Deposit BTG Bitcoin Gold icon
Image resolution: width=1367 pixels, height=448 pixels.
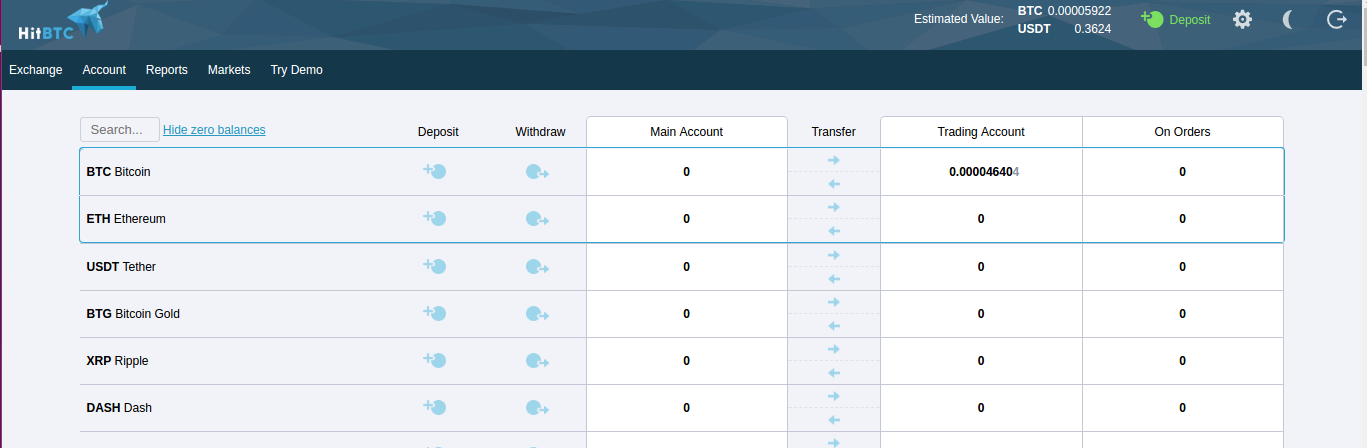435,314
